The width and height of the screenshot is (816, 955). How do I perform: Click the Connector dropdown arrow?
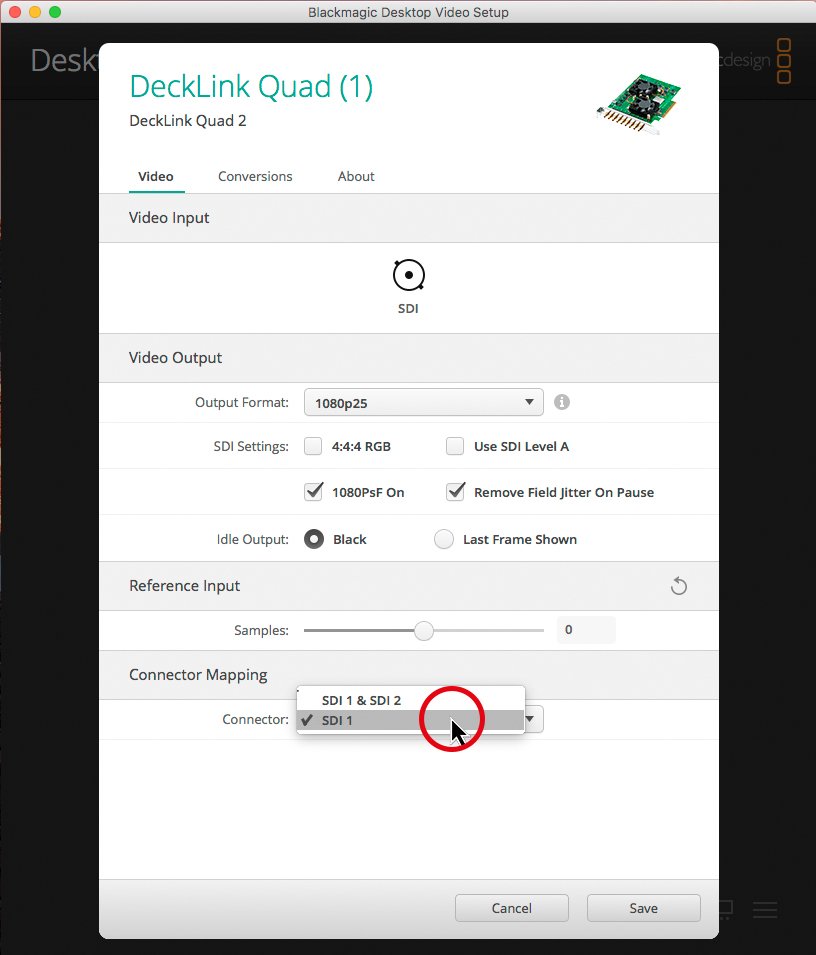[530, 719]
